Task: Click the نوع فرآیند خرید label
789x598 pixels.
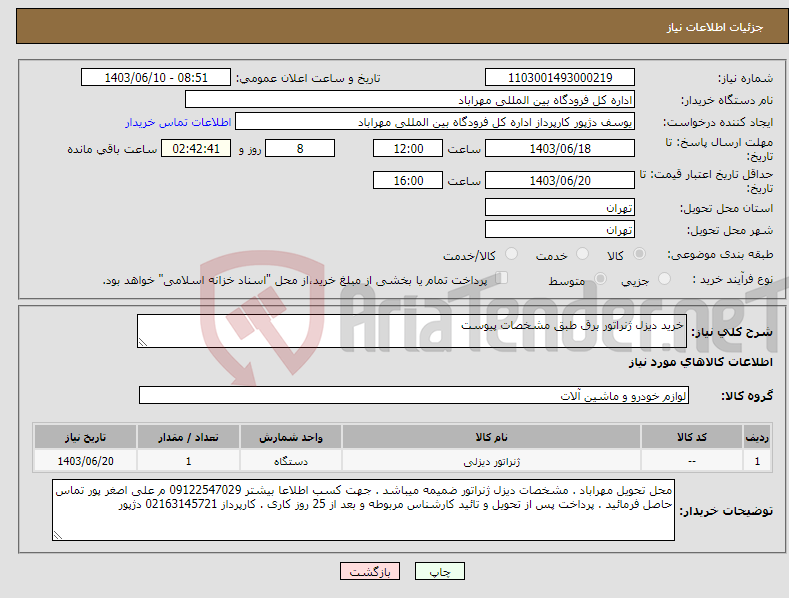Action: click(x=732, y=279)
